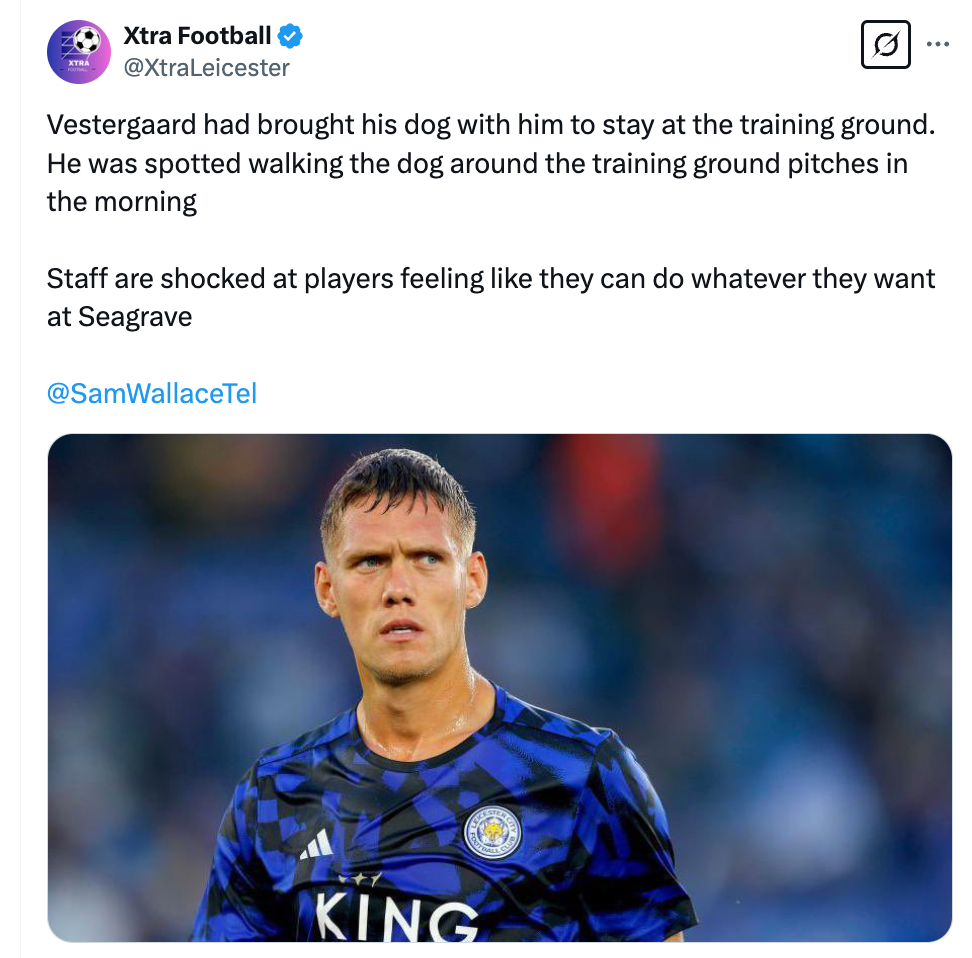Open the @SamWallaceTel mention

[152, 393]
